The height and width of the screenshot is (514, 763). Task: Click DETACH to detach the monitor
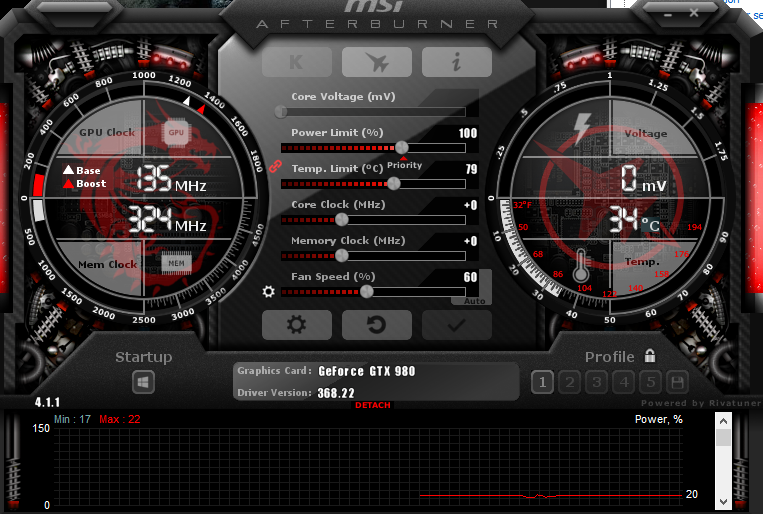pos(373,405)
